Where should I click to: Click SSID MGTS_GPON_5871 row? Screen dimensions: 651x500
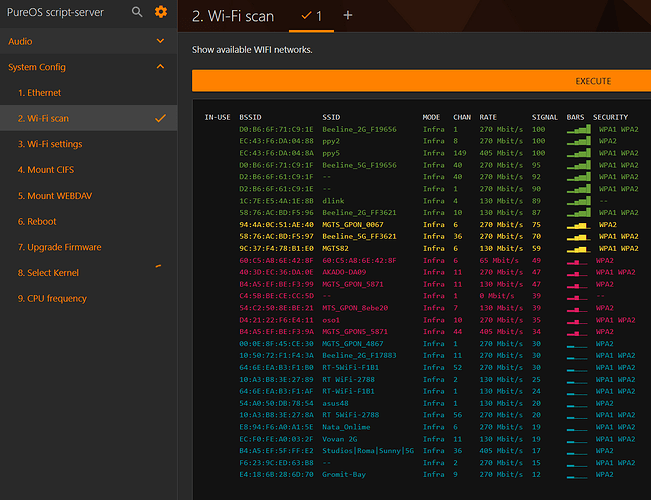click(353, 284)
